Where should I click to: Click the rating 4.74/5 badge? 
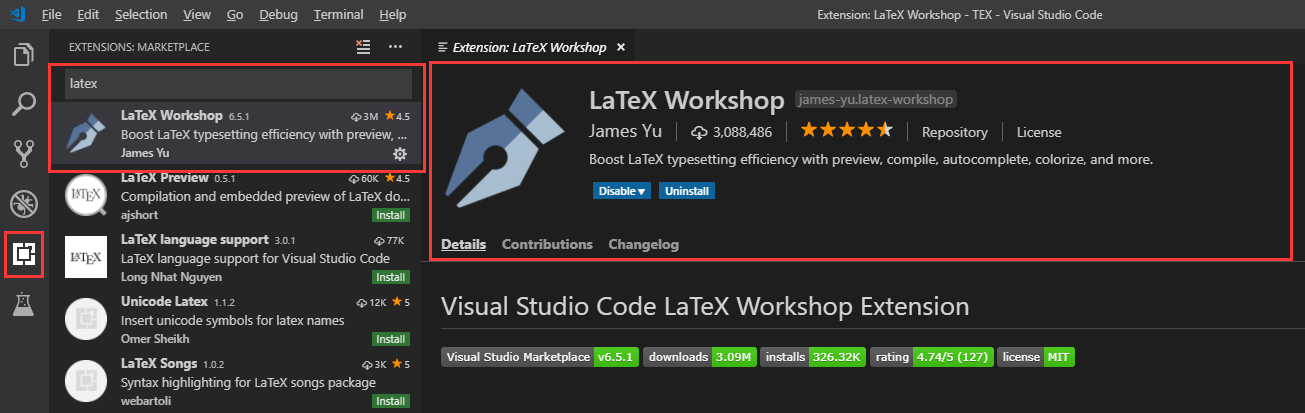(932, 357)
